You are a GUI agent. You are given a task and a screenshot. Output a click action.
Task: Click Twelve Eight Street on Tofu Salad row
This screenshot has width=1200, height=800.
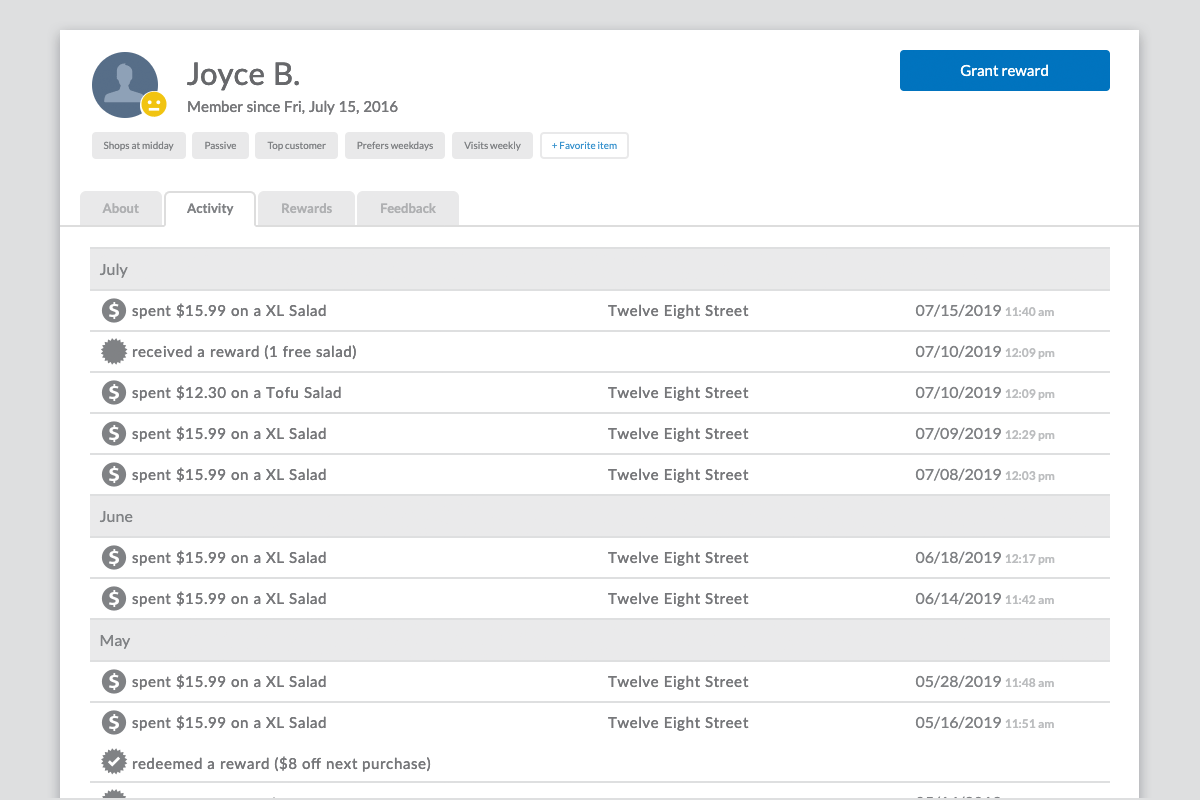point(678,393)
